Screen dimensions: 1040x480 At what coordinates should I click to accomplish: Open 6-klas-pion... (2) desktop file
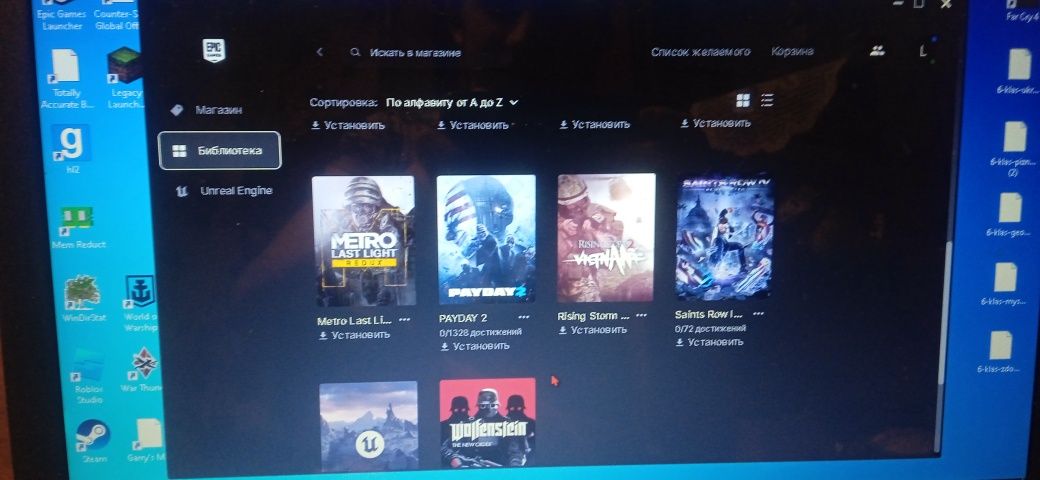[1014, 149]
